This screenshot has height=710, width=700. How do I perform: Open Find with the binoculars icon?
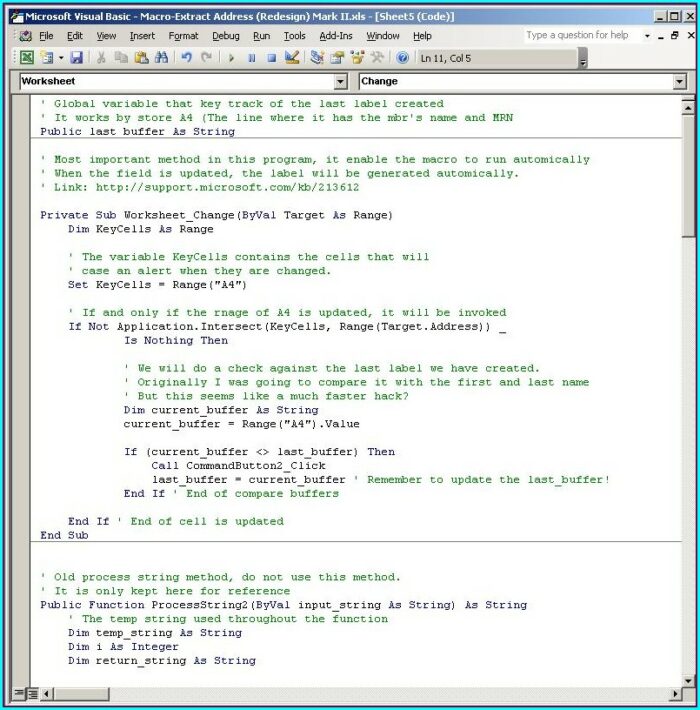tap(161, 58)
